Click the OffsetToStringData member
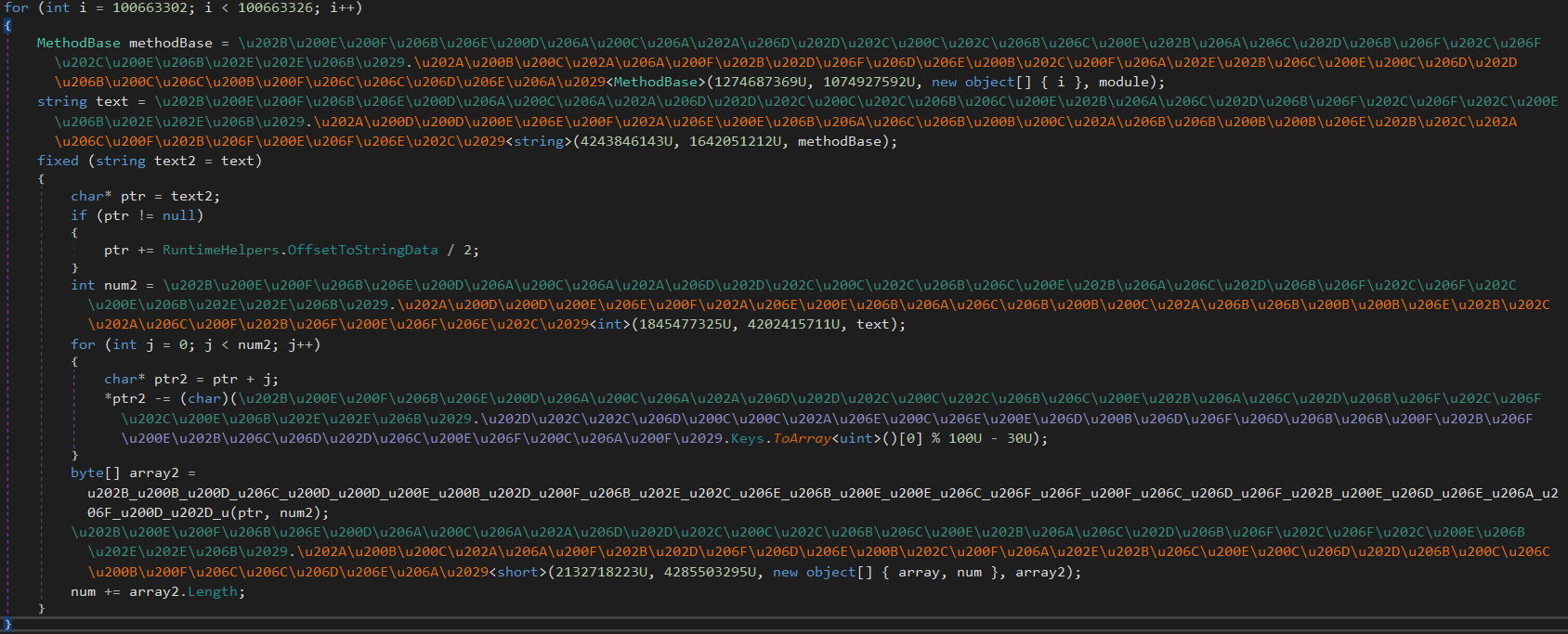This screenshot has width=1568, height=634. point(362,250)
